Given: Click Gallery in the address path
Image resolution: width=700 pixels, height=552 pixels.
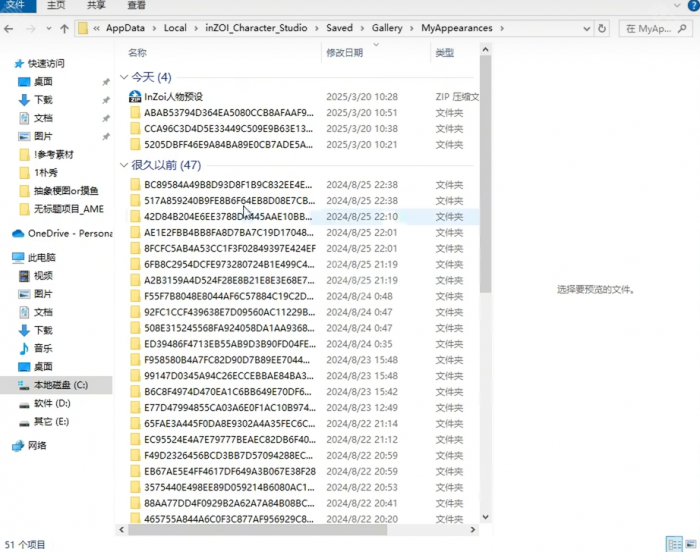Looking at the screenshot, I should tap(387, 28).
